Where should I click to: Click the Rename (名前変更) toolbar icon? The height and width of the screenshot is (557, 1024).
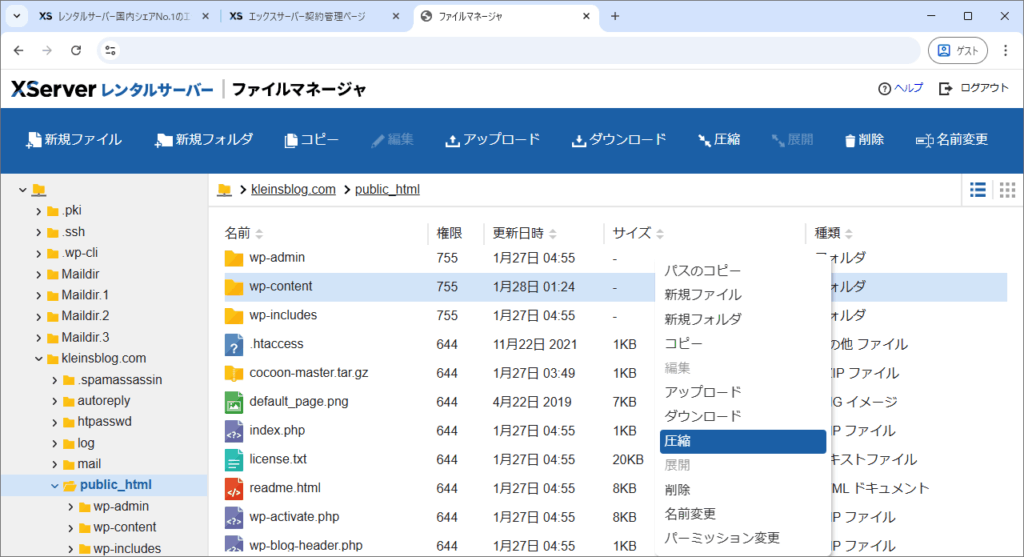(x=924, y=140)
